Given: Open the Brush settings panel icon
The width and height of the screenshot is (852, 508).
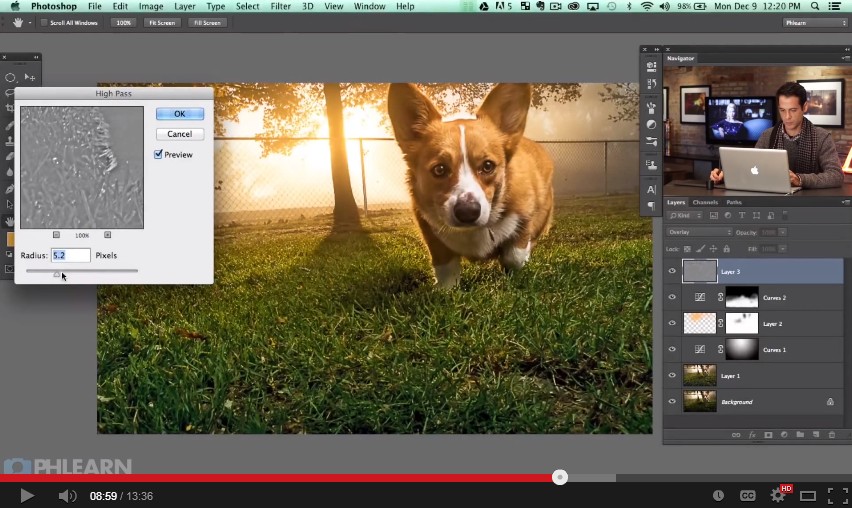Looking at the screenshot, I should 651,142.
